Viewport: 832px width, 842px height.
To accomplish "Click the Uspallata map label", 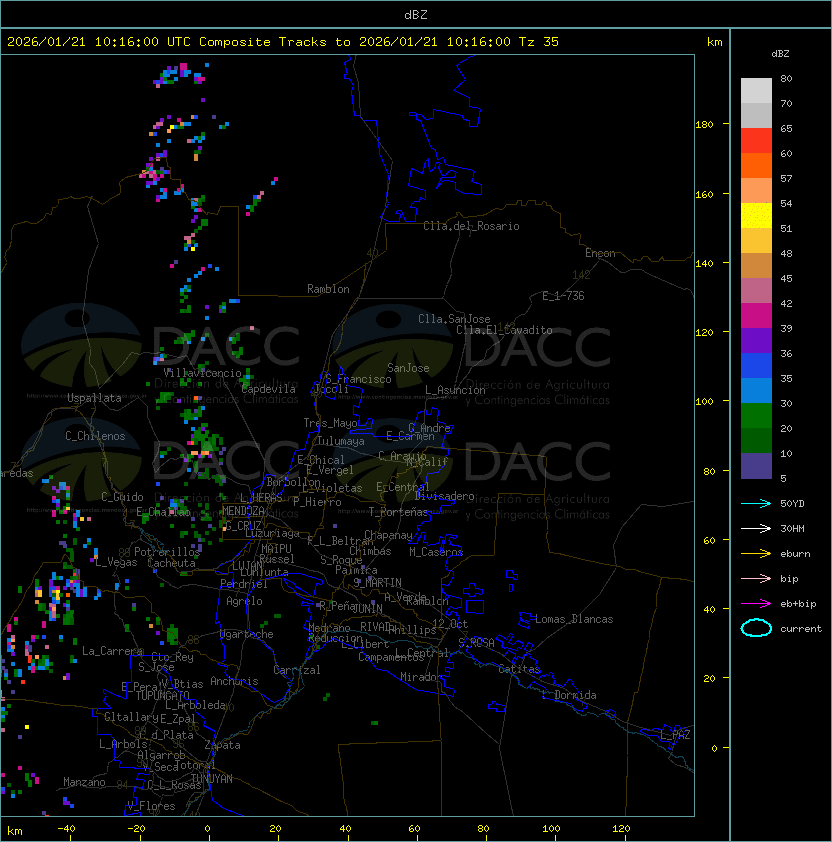I will [x=95, y=398].
